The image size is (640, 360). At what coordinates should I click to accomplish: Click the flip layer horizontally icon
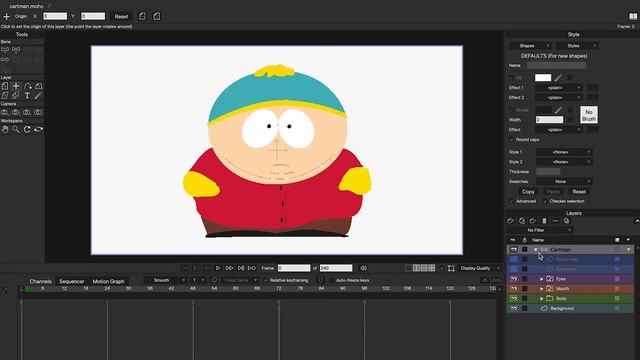pos(142,16)
